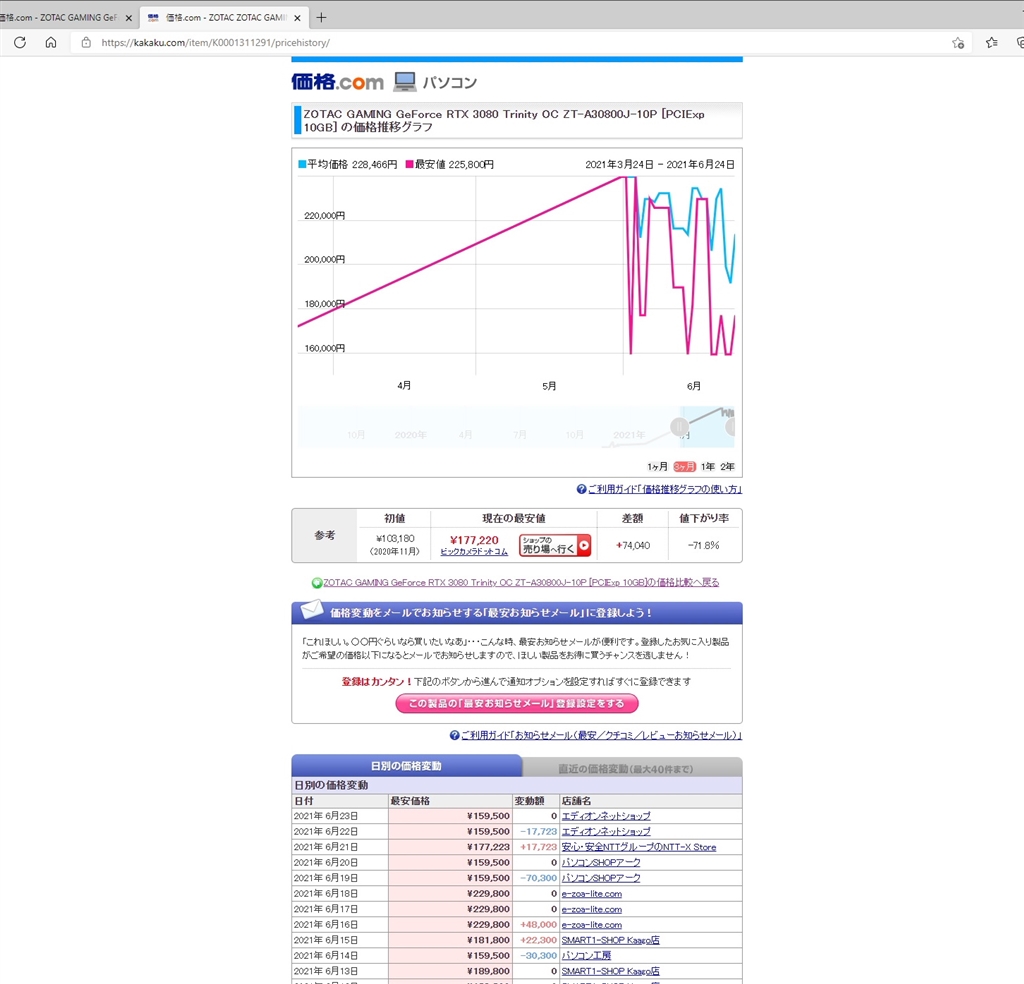Click help icon beside お知らせメール guide
1024x984 pixels.
click(455, 735)
